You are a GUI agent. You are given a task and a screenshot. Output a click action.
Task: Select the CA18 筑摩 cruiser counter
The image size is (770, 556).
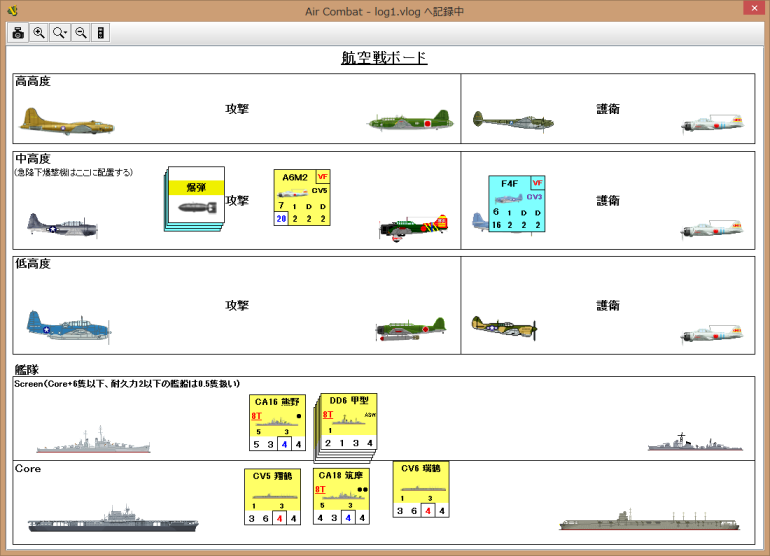(x=341, y=496)
